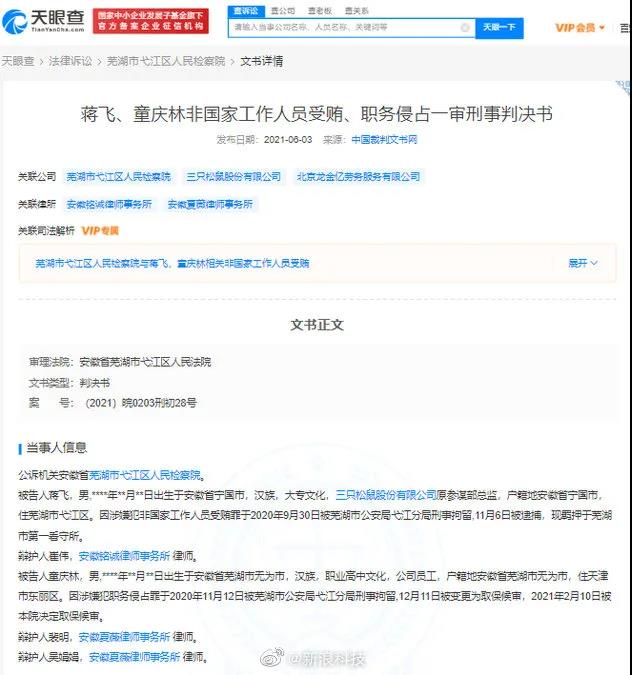The image size is (632, 675).
Task: Open the 中国裁判文书网 source link
Action: click(x=384, y=139)
